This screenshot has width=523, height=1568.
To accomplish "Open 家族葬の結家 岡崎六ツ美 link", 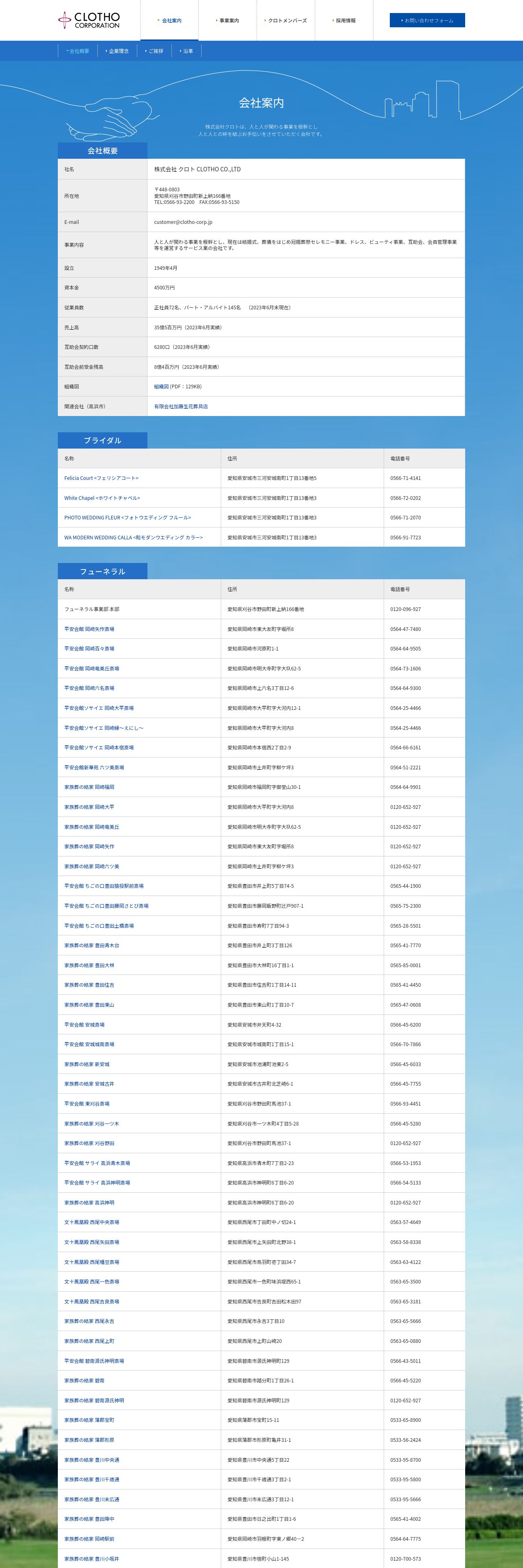I will [x=92, y=867].
